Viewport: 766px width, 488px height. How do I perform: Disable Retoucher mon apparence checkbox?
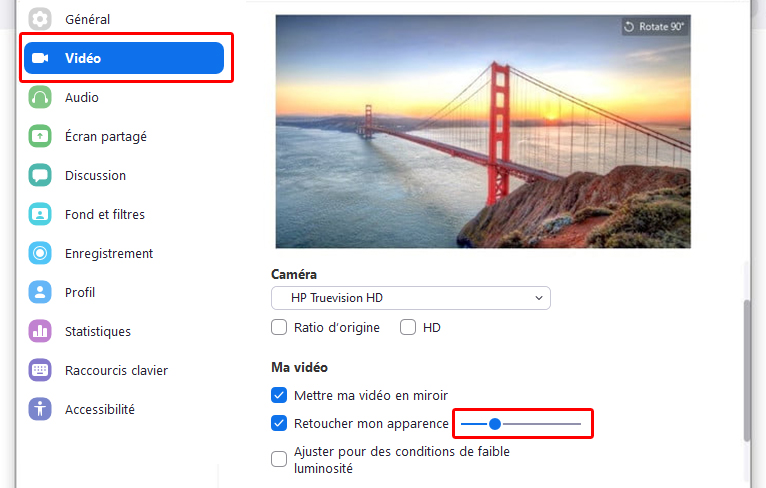(279, 423)
